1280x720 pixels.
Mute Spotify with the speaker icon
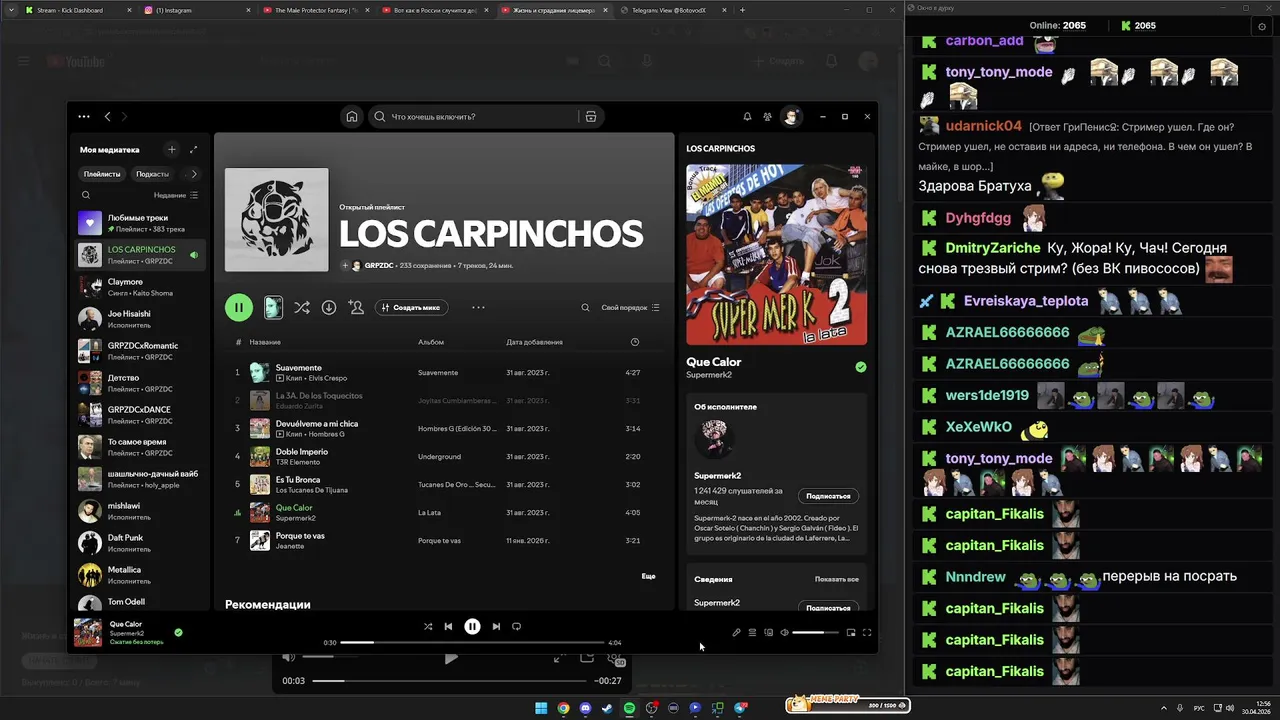(x=784, y=633)
